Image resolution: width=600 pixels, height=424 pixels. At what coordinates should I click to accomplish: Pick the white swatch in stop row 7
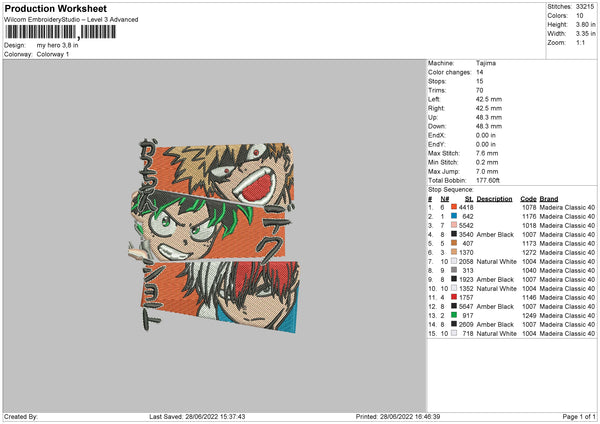pos(454,261)
